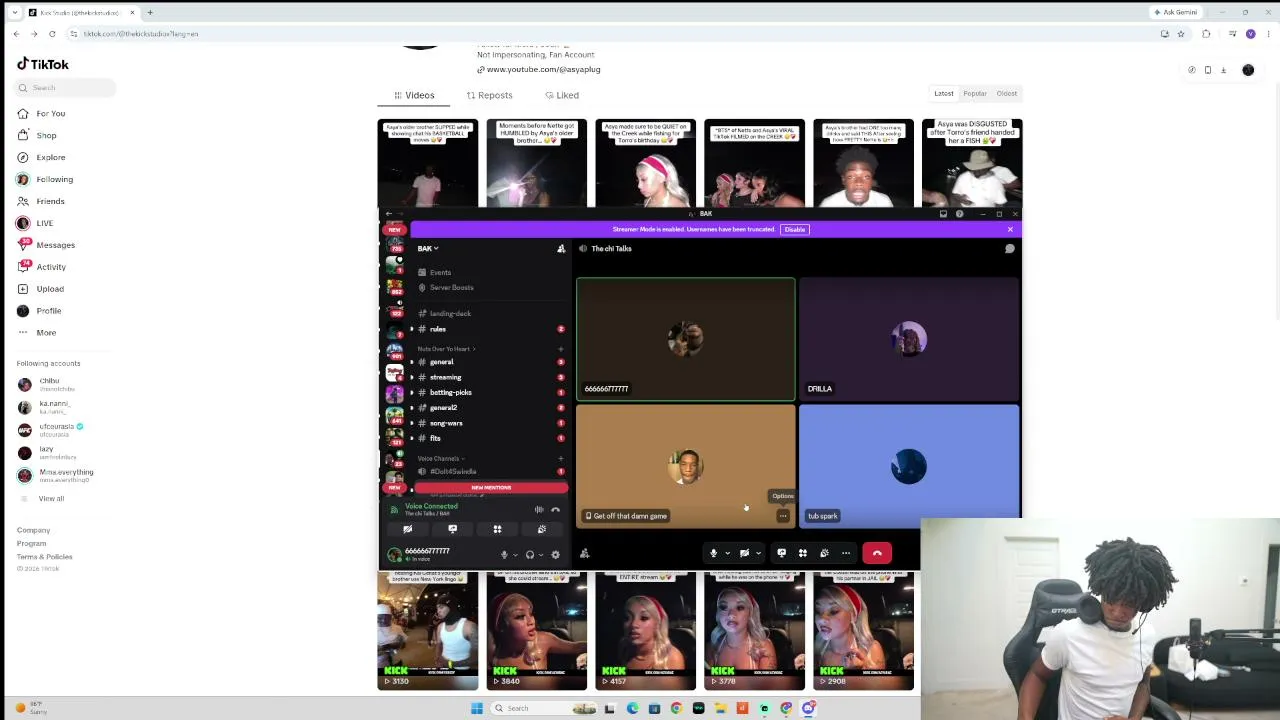Screen dimensions: 1280x720
Task: Show the member list icon in call bar
Action: [585, 553]
